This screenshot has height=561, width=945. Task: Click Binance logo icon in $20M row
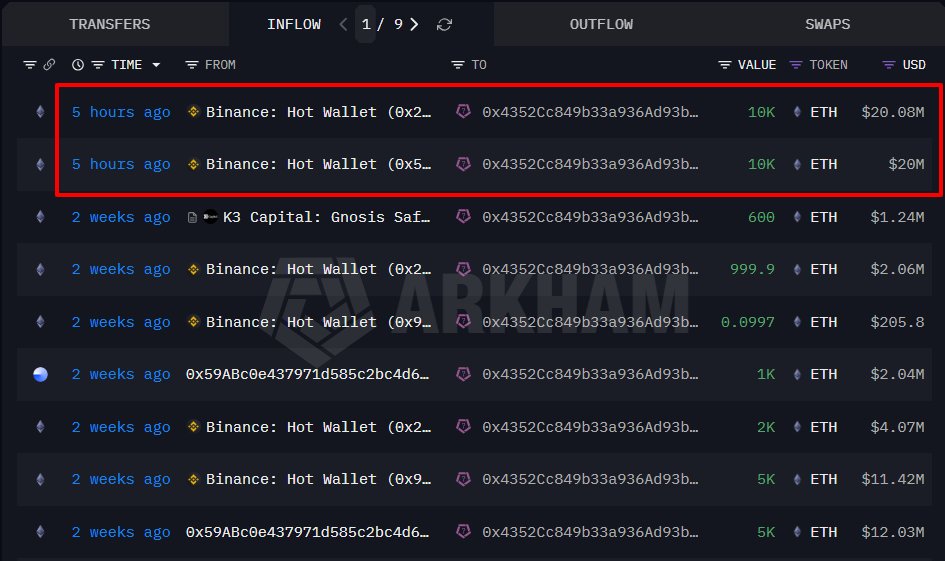click(x=193, y=164)
